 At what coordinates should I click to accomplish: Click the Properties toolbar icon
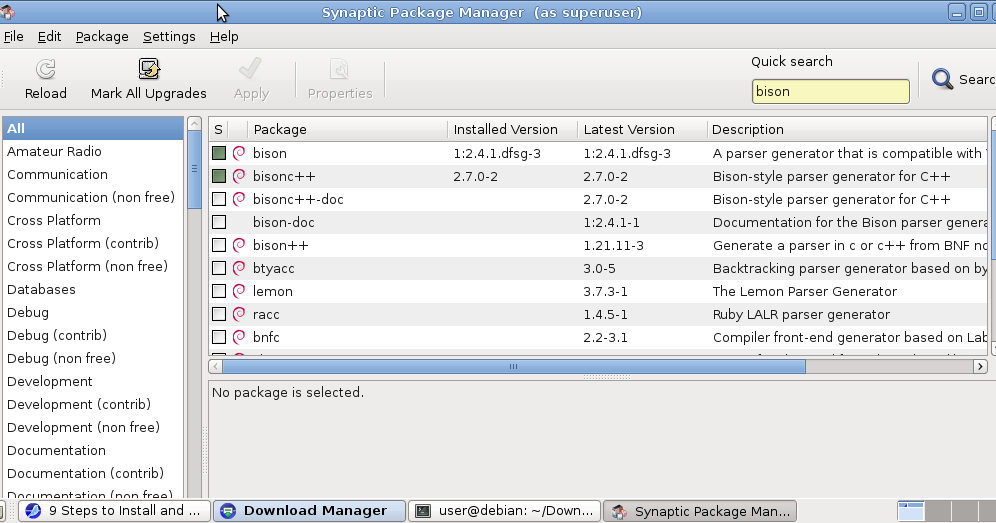point(339,69)
